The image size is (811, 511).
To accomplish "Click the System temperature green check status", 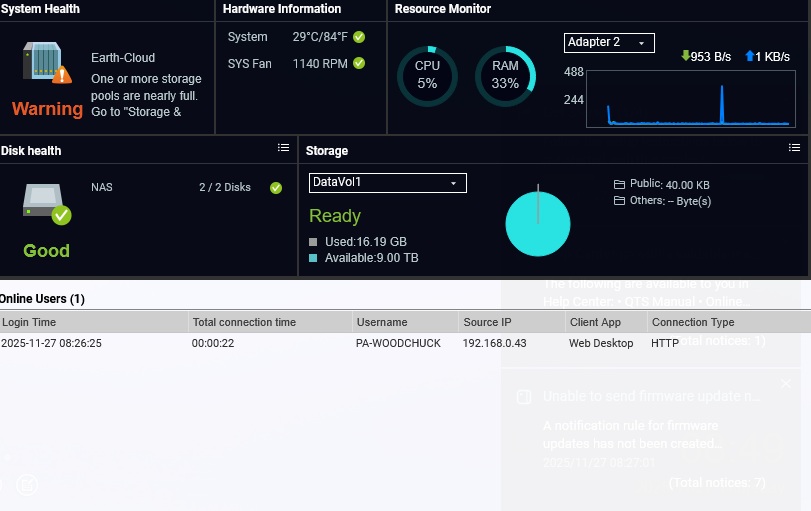I will (x=359, y=37).
